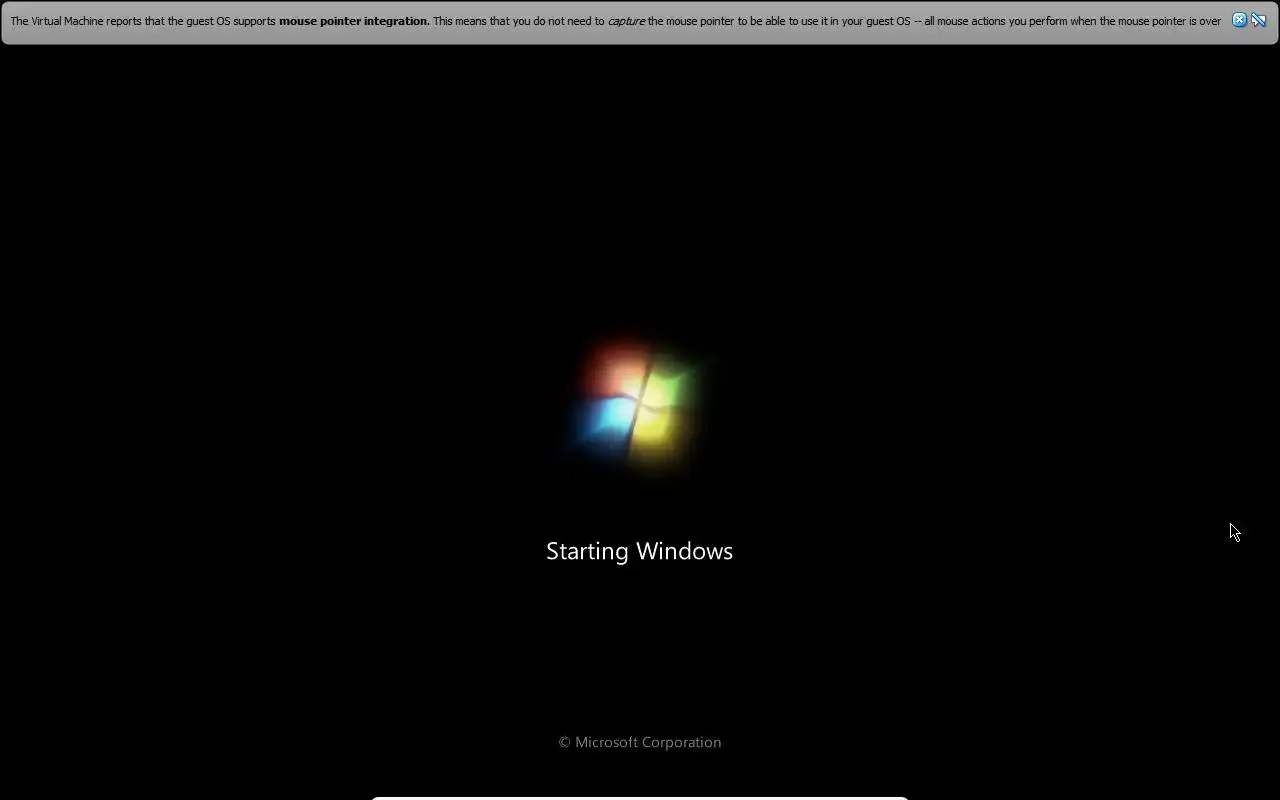The width and height of the screenshot is (1280, 800).
Task: Click the mouse pointer integration message text
Action: (x=615, y=21)
